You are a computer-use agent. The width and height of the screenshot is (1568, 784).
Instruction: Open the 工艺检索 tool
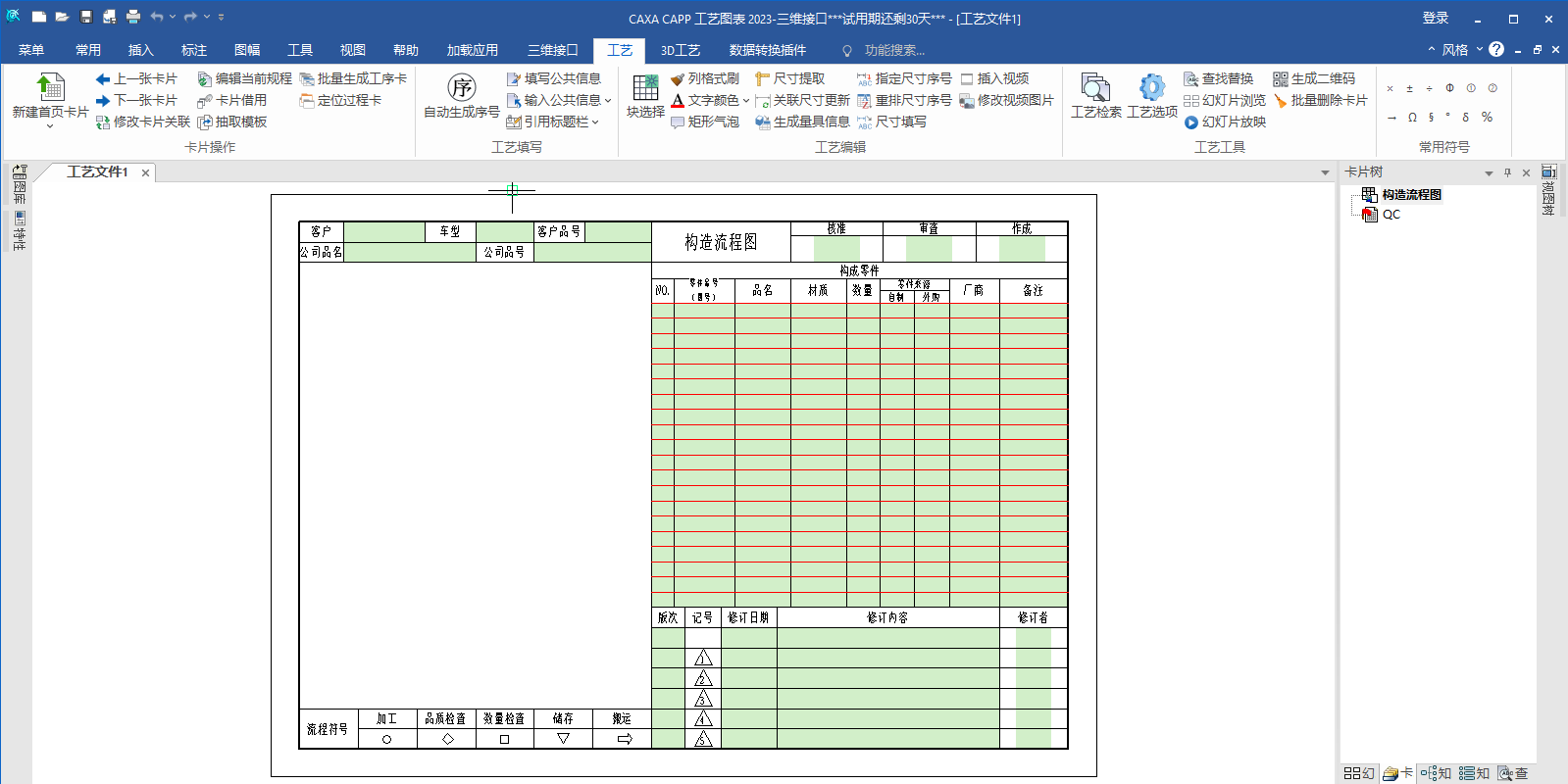click(1095, 88)
